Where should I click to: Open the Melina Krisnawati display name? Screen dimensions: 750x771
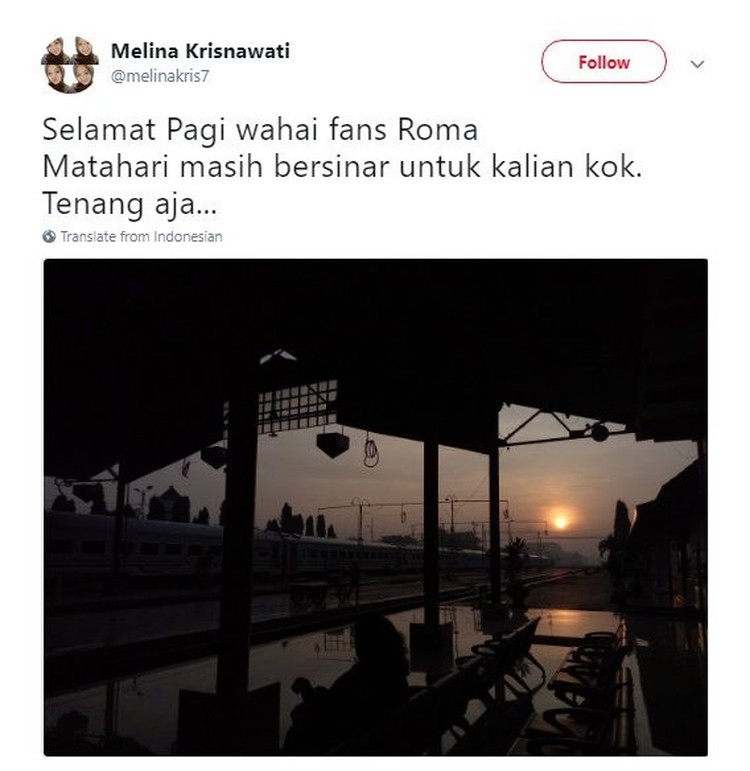point(200,51)
